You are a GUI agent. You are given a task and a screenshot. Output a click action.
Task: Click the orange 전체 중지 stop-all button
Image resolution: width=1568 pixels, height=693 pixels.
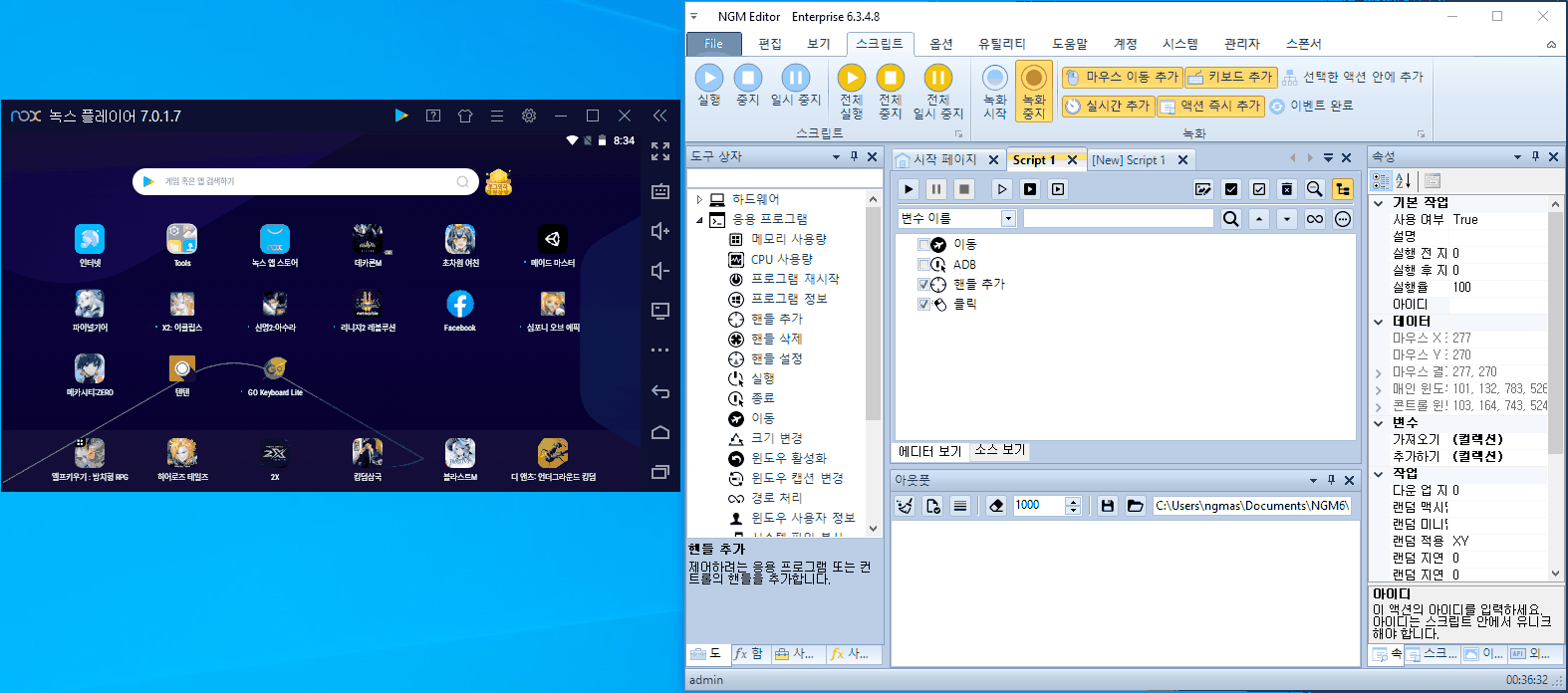click(891, 92)
